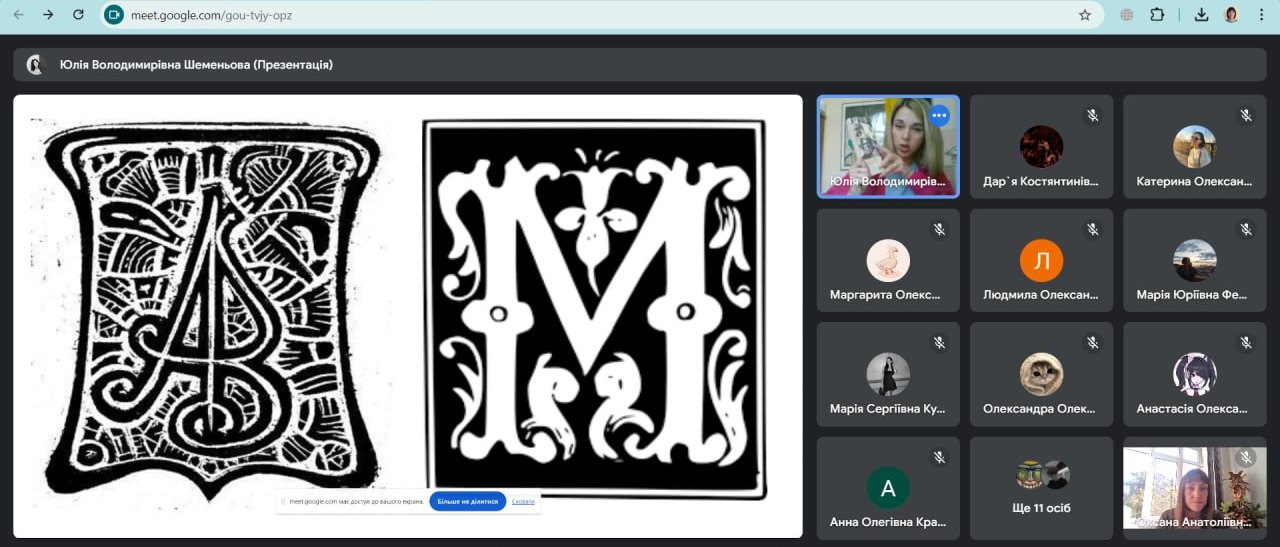
Task: Click Дар'я Костянтинівна's avatar
Action: coord(1041,147)
